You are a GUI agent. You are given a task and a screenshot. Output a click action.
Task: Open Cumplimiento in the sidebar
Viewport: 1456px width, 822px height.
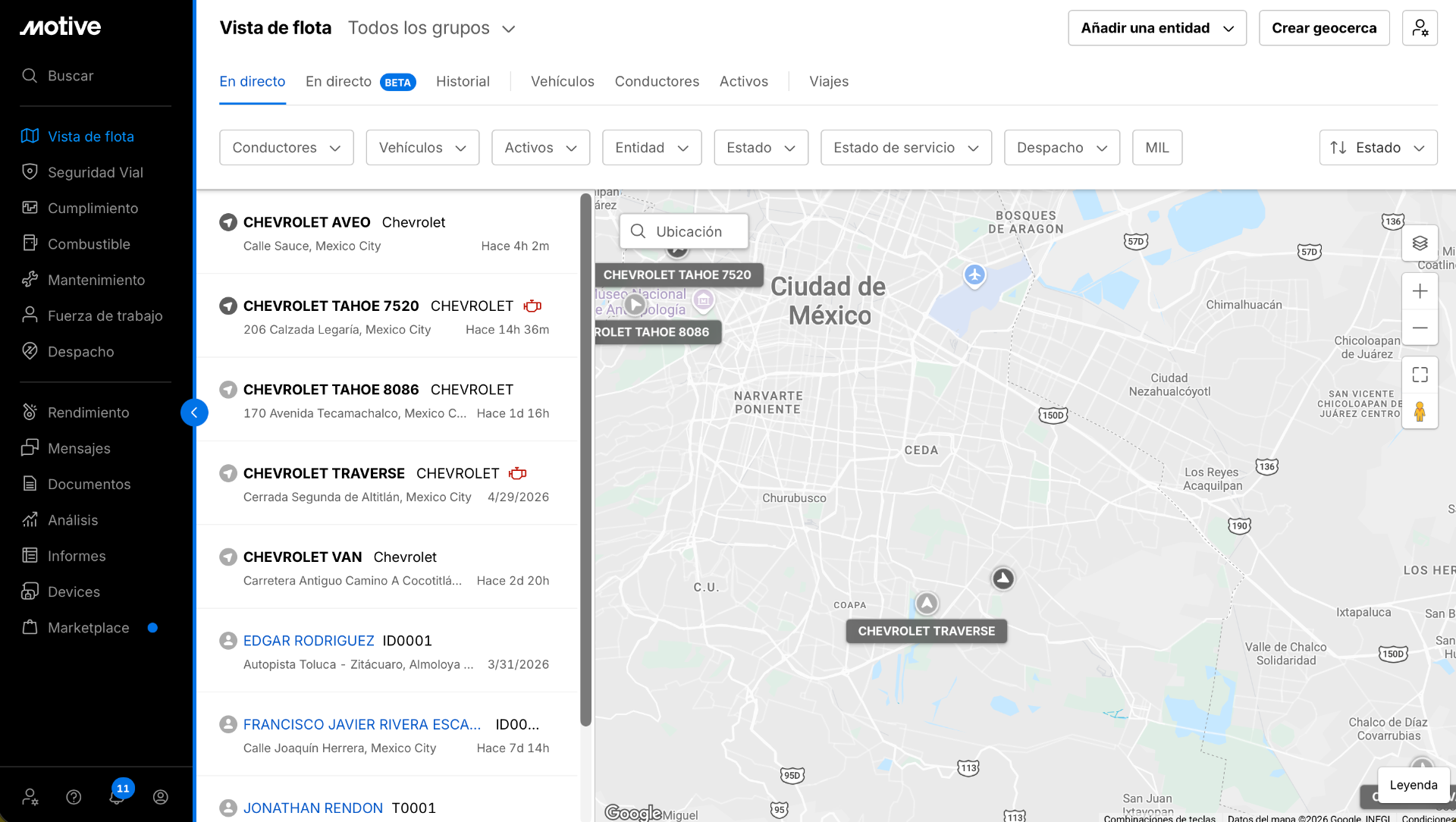click(x=93, y=208)
